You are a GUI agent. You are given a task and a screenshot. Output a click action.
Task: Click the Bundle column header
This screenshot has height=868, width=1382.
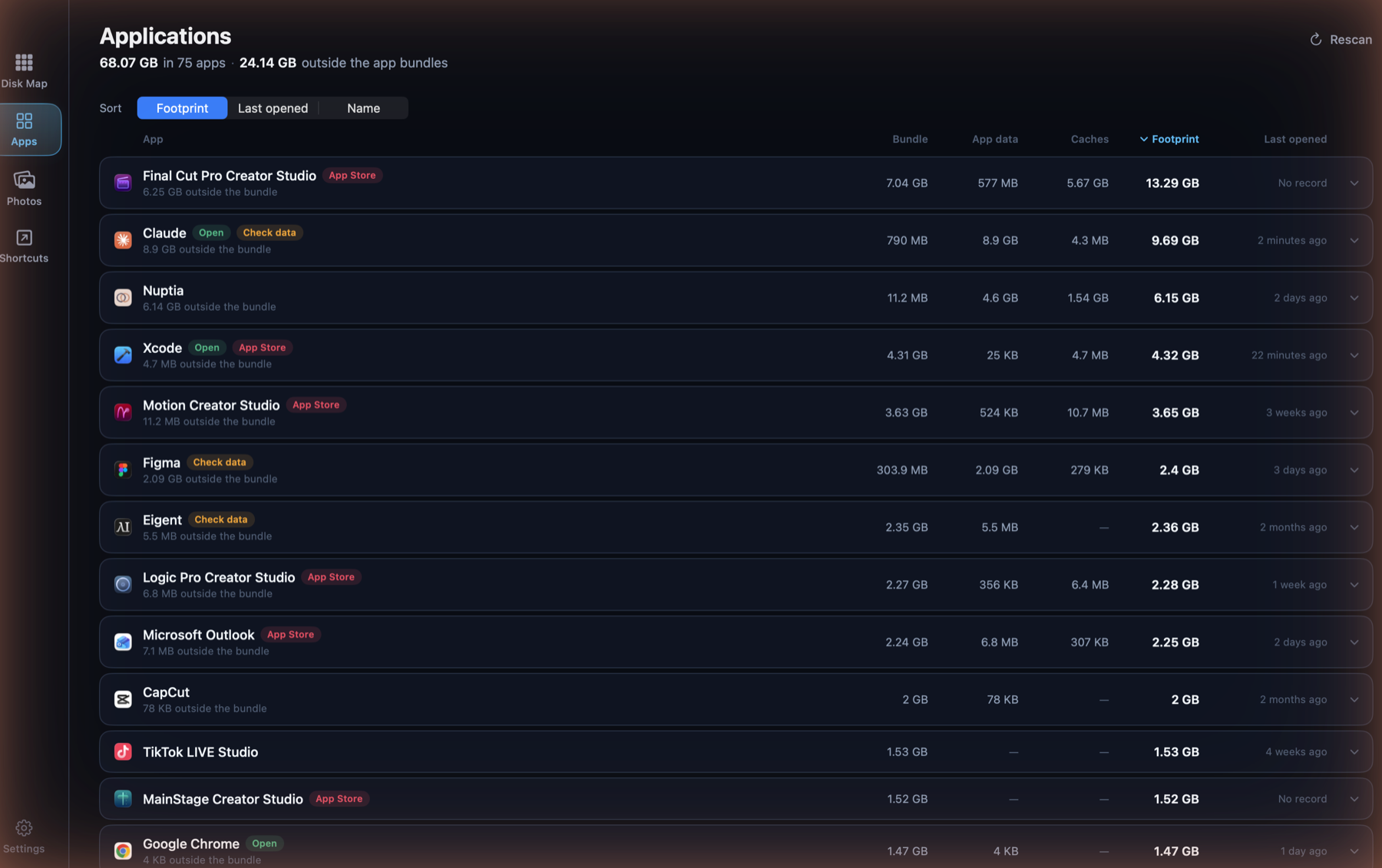(x=910, y=139)
